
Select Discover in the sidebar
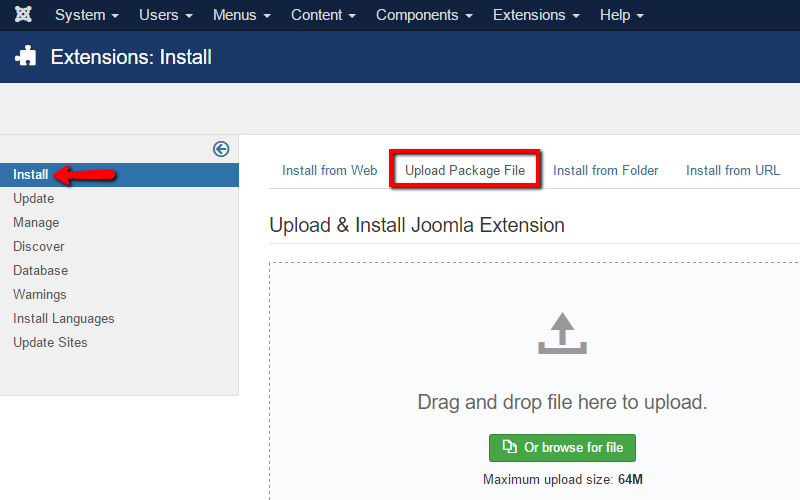pyautogui.click(x=39, y=246)
